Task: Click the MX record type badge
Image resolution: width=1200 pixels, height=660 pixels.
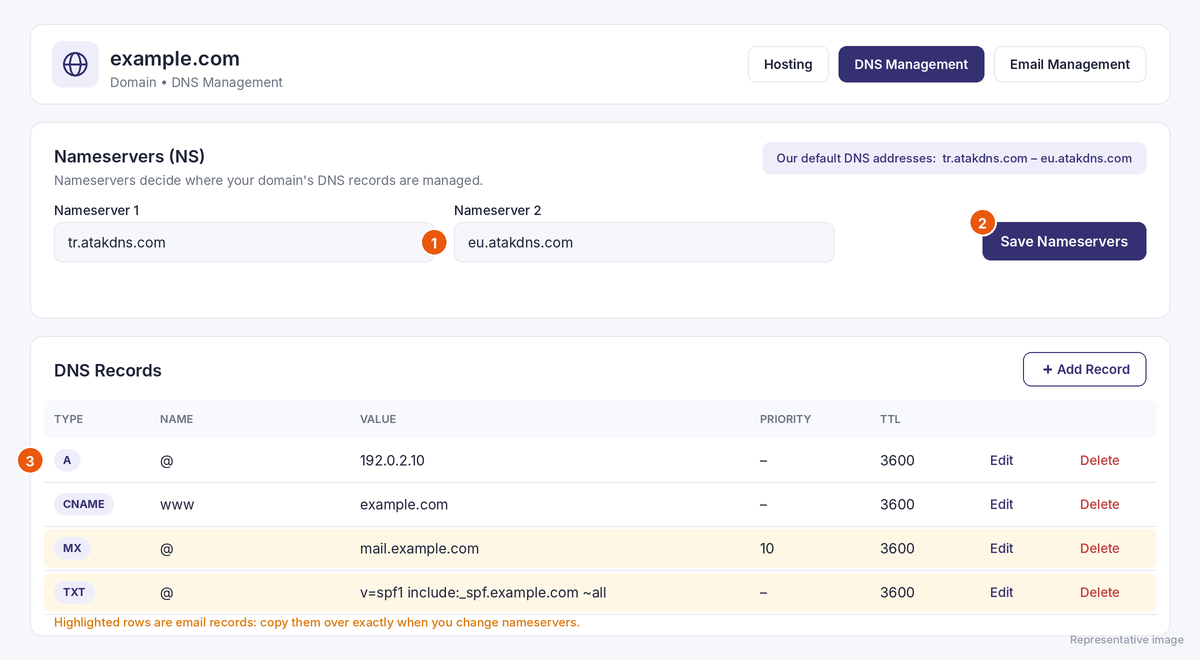Action: point(71,548)
